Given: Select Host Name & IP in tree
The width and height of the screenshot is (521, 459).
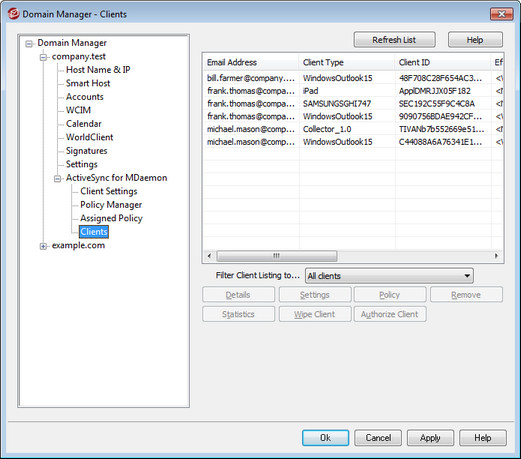Looking at the screenshot, I should pos(98,70).
